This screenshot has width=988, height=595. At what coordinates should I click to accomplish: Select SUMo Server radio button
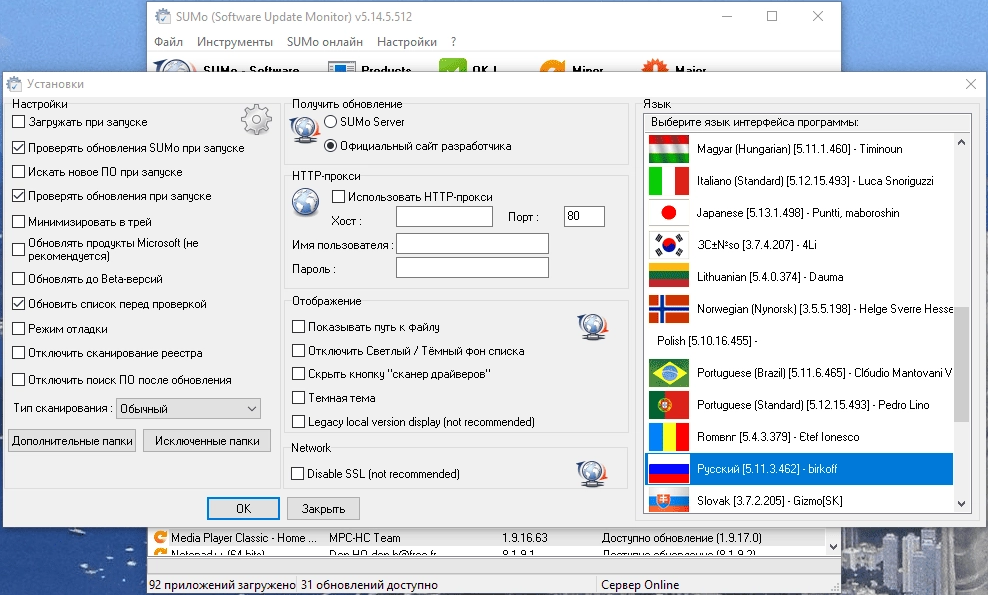[x=330, y=122]
